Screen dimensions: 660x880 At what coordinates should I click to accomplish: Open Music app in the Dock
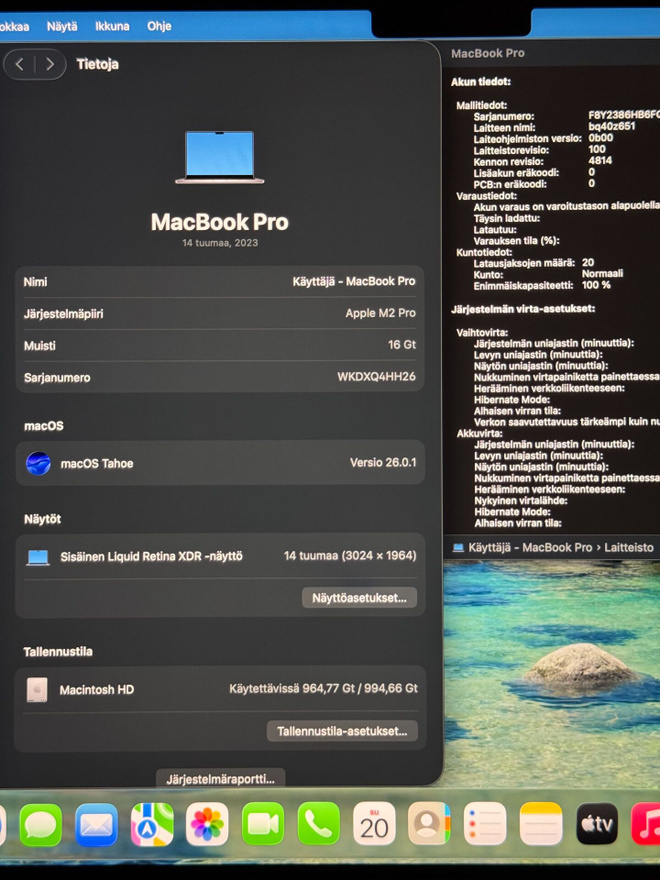pyautogui.click(x=647, y=823)
